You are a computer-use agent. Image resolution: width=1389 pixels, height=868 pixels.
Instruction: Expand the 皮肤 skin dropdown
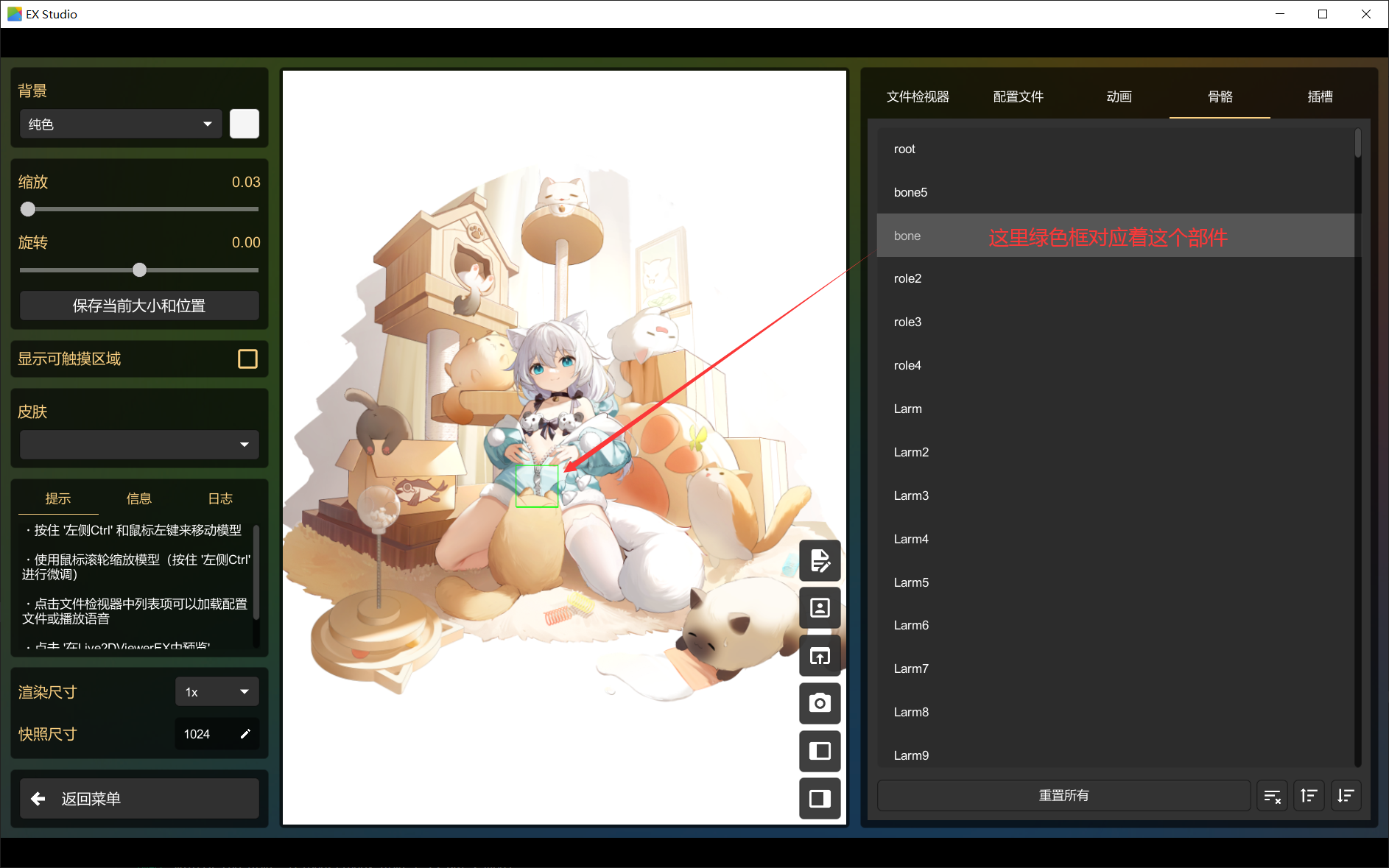pos(139,445)
